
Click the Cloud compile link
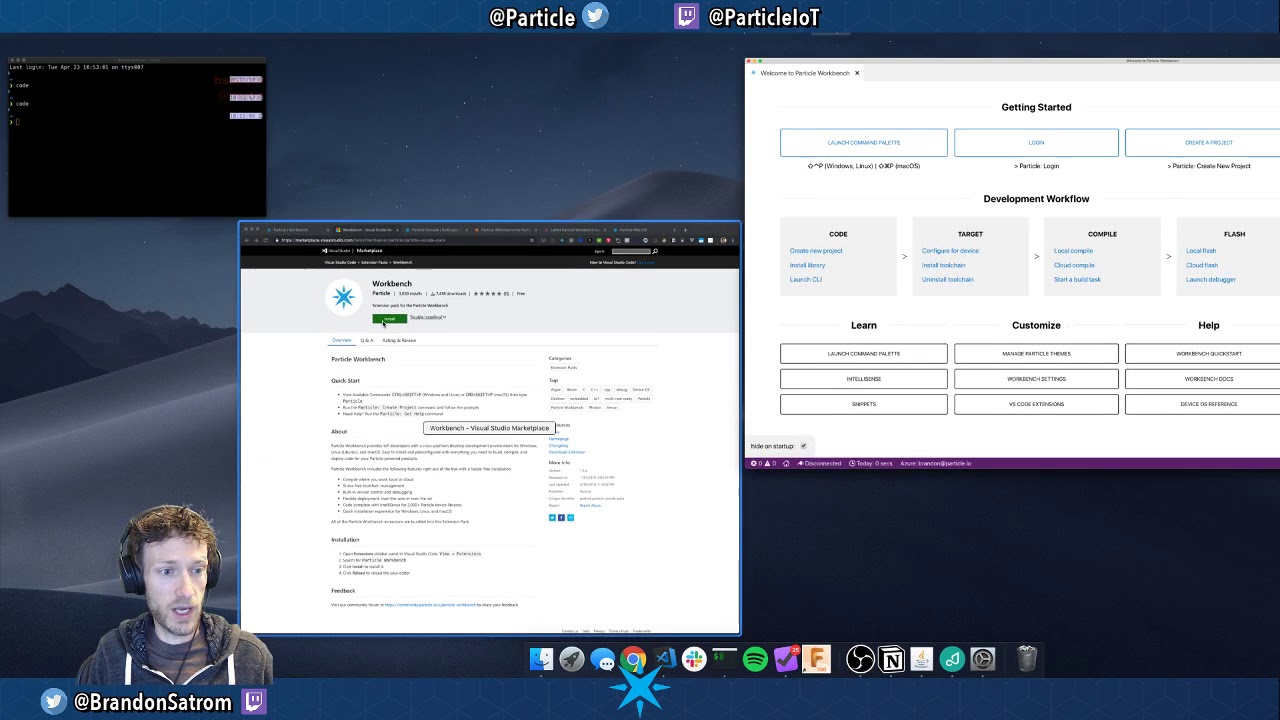tap(1074, 265)
